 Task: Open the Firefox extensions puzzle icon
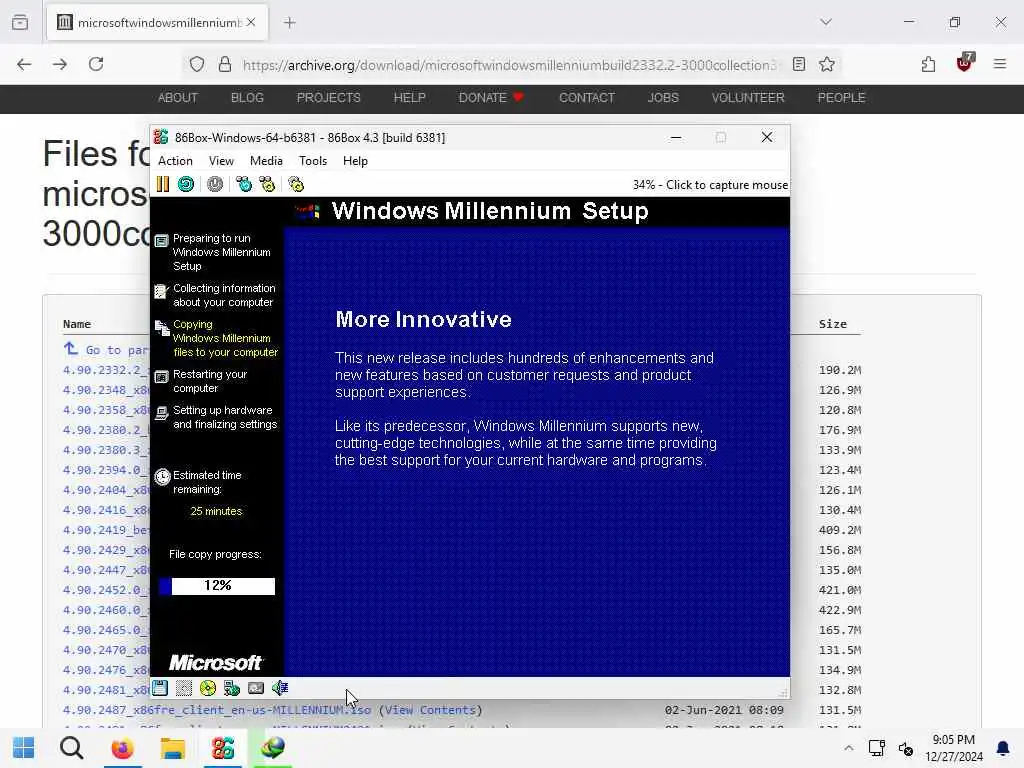(x=929, y=64)
